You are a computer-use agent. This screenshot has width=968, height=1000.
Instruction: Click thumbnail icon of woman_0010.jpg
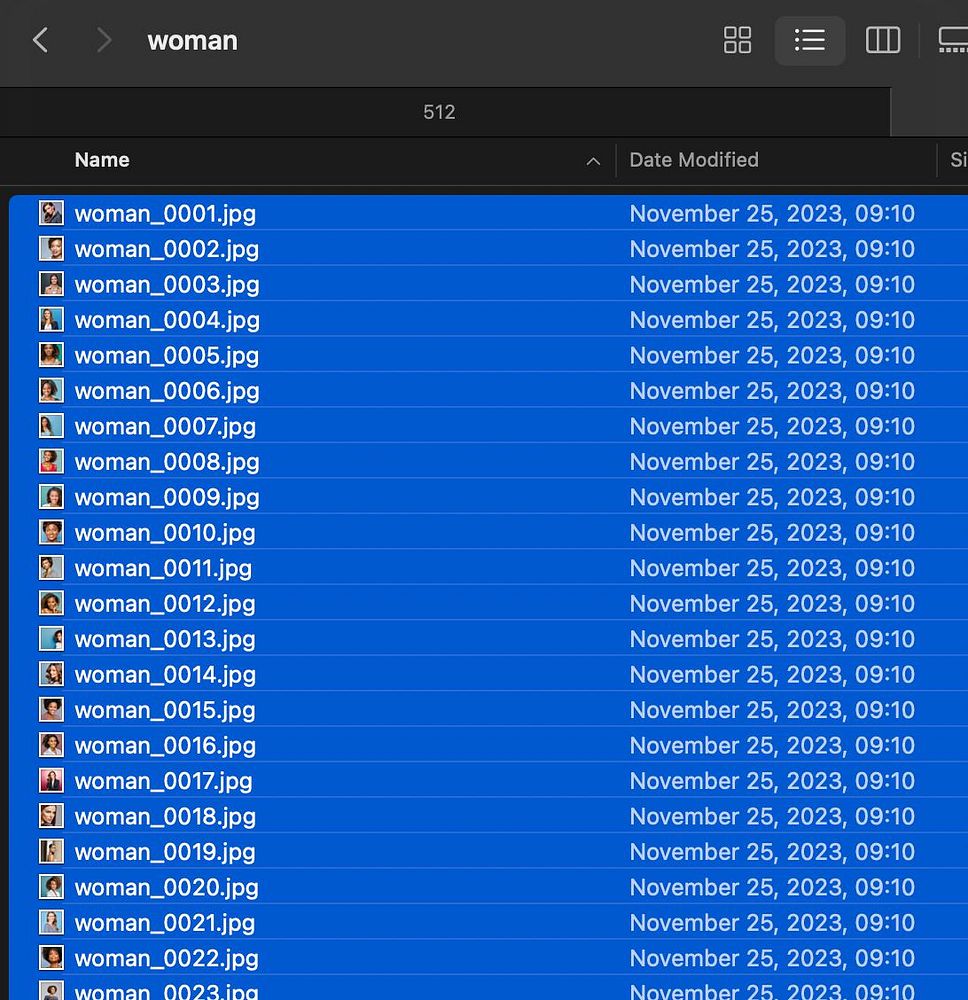pyautogui.click(x=51, y=532)
